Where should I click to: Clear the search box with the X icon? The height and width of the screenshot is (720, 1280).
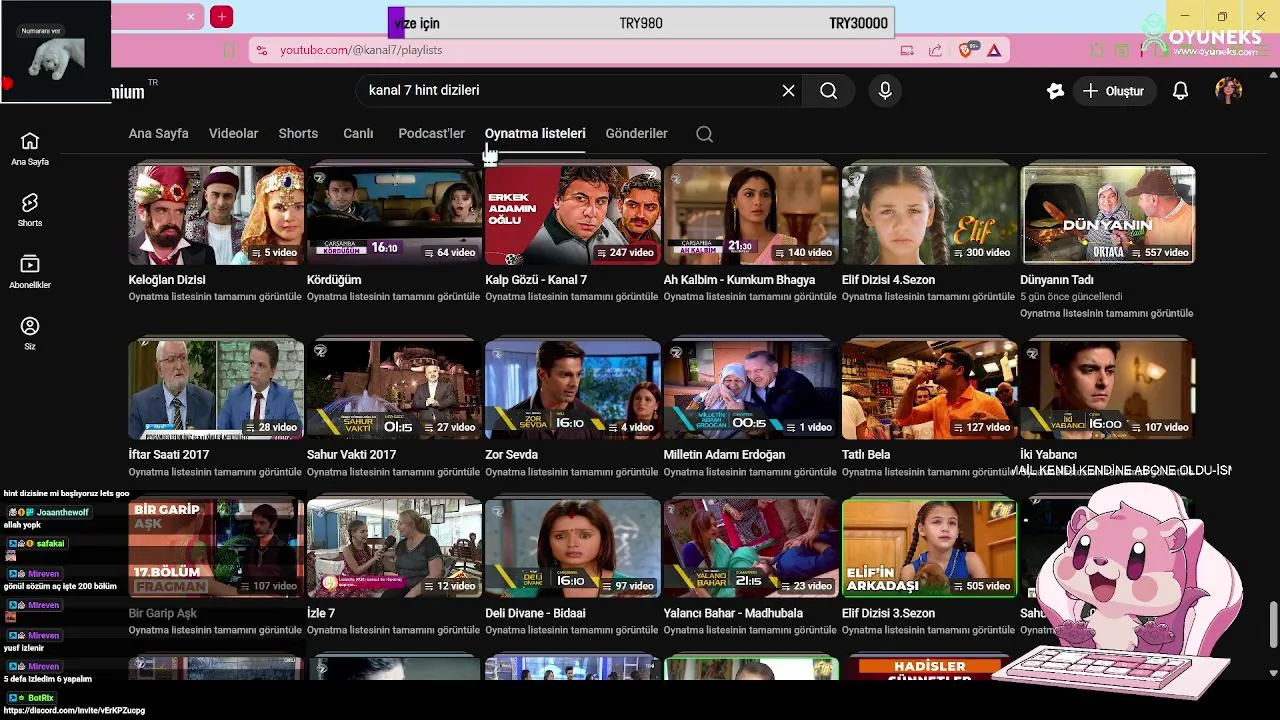pos(788,91)
